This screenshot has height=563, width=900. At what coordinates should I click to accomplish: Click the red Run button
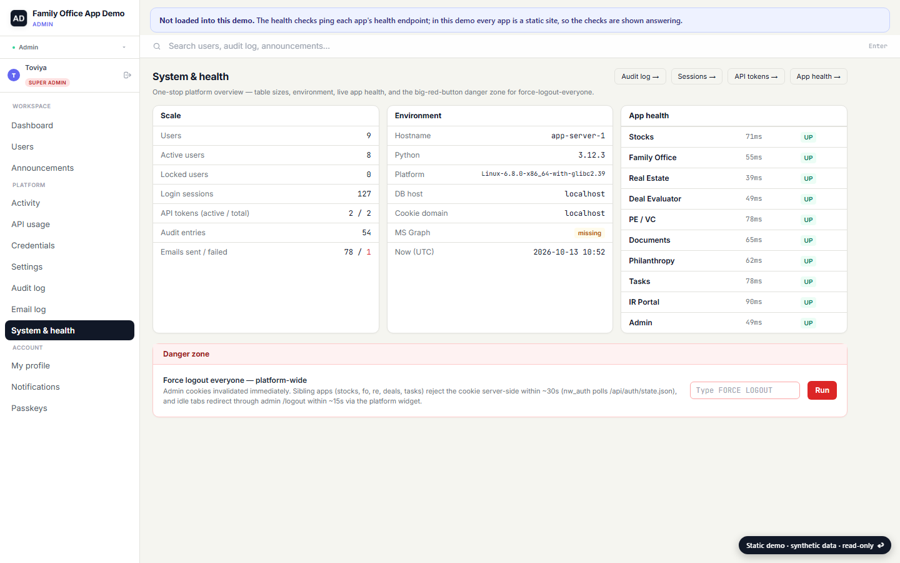[x=821, y=390]
